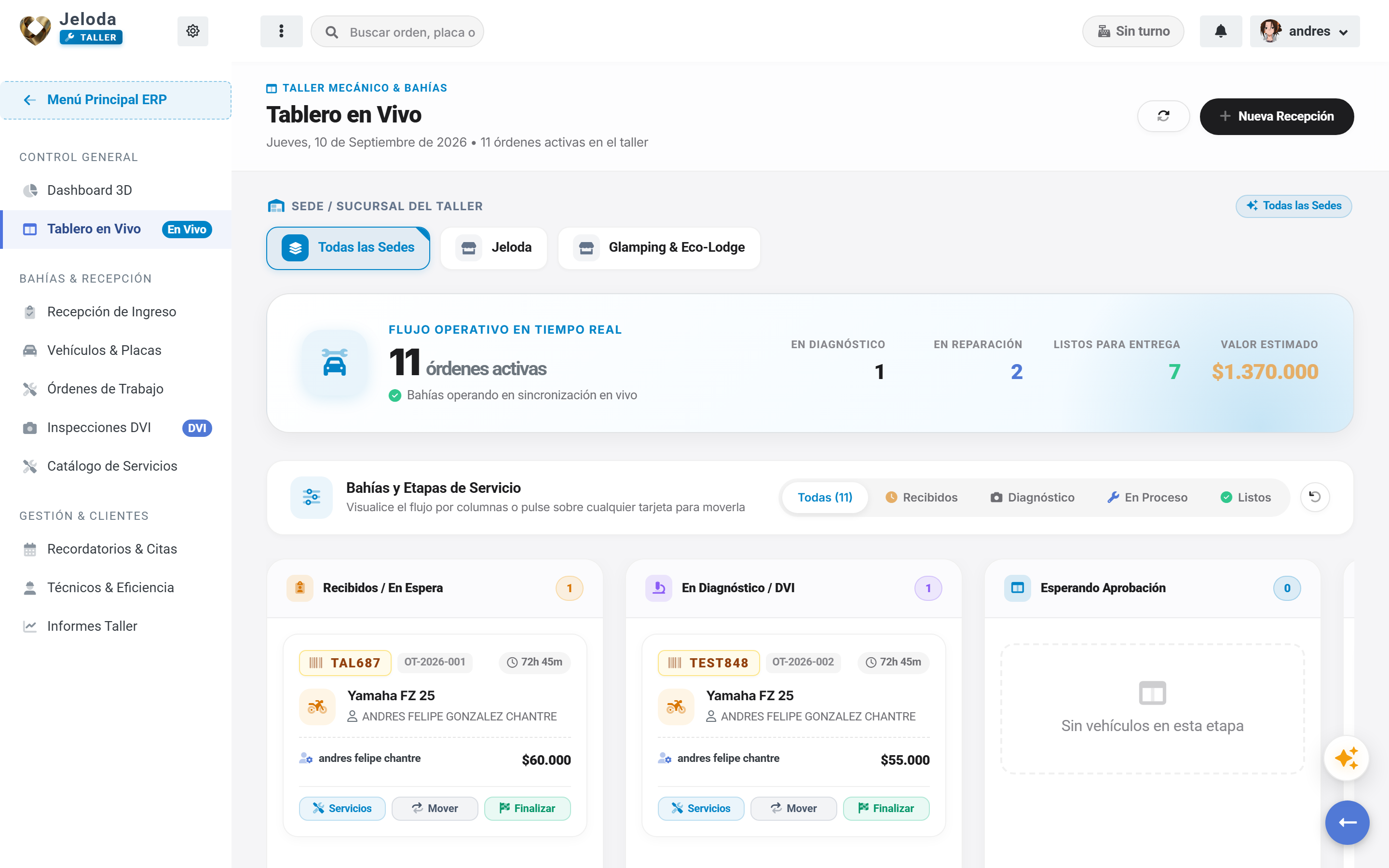The image size is (1389, 868).
Task: Select the Glamping & Eco-Lodge branch chip
Action: click(x=659, y=248)
